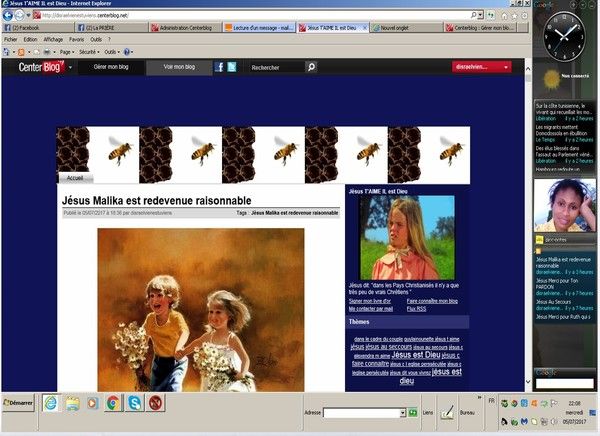Click the page scrollbar down arrow
The image size is (600, 436).
pyautogui.click(x=528, y=382)
